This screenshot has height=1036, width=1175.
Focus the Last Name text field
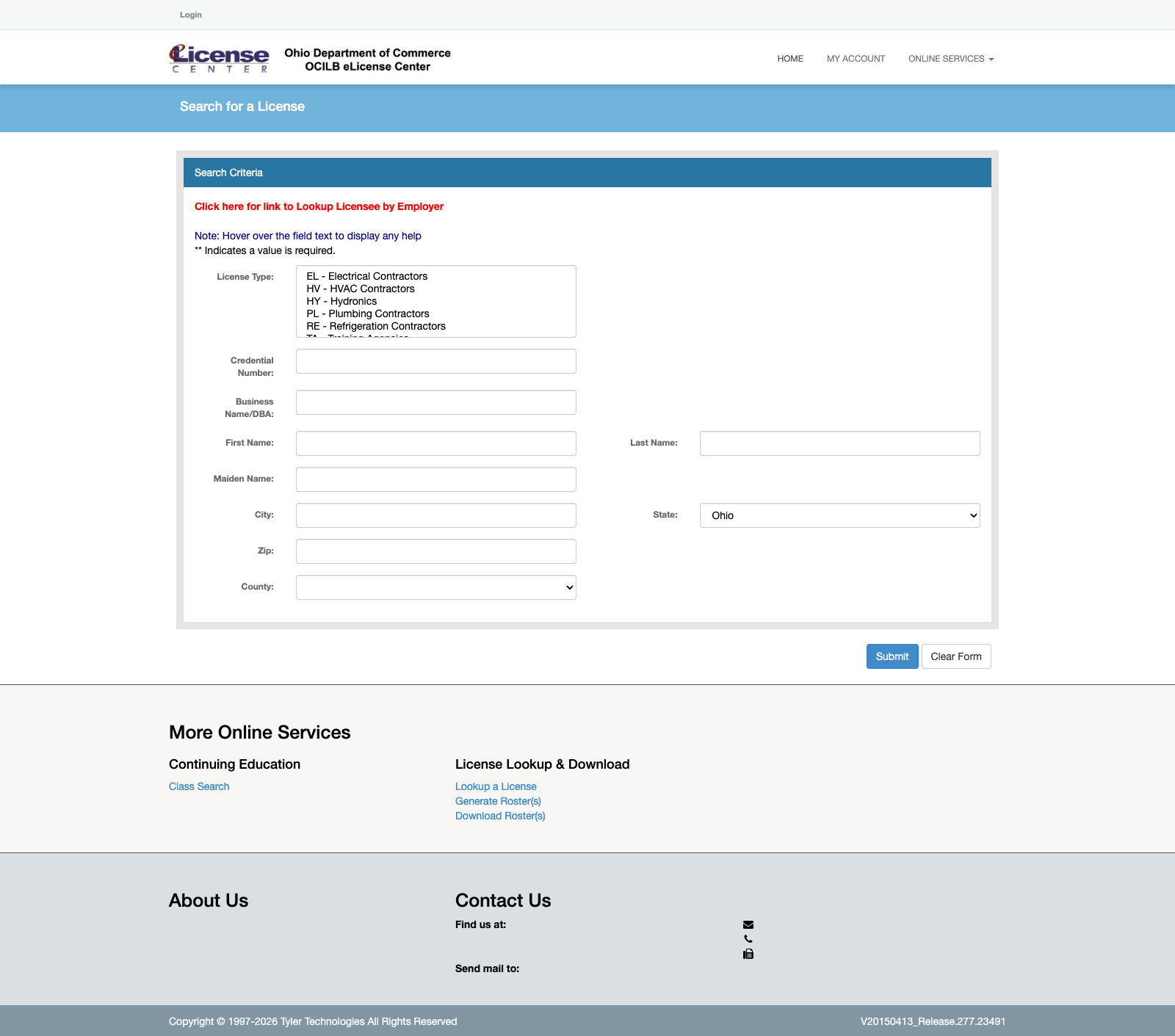pos(839,443)
